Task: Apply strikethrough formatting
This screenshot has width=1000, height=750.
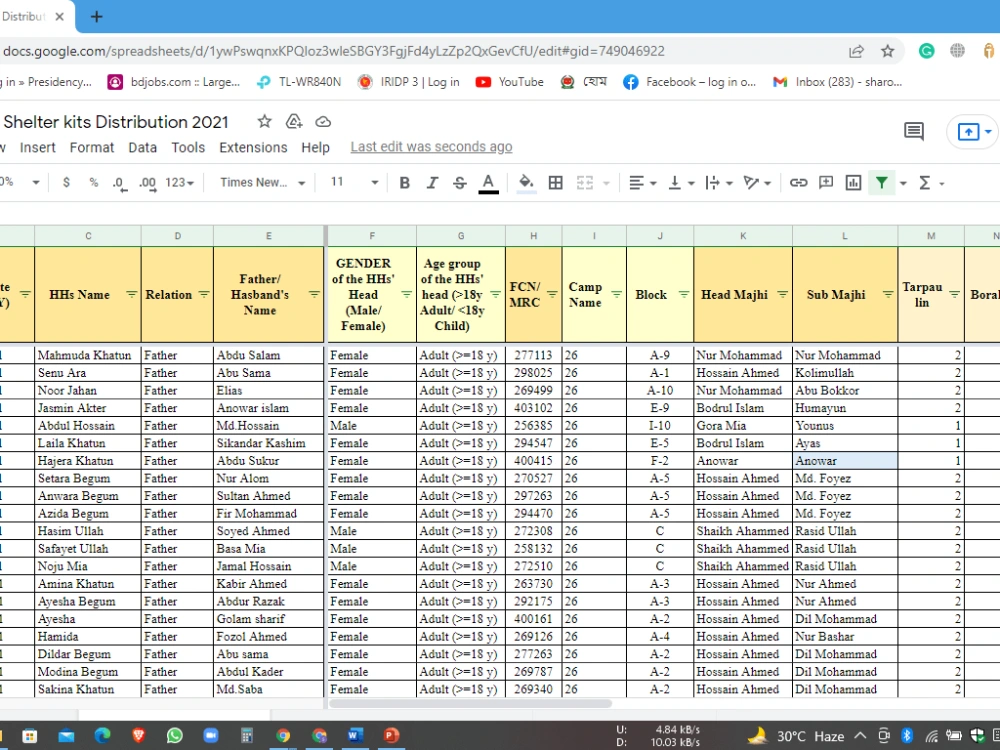Action: [460, 183]
